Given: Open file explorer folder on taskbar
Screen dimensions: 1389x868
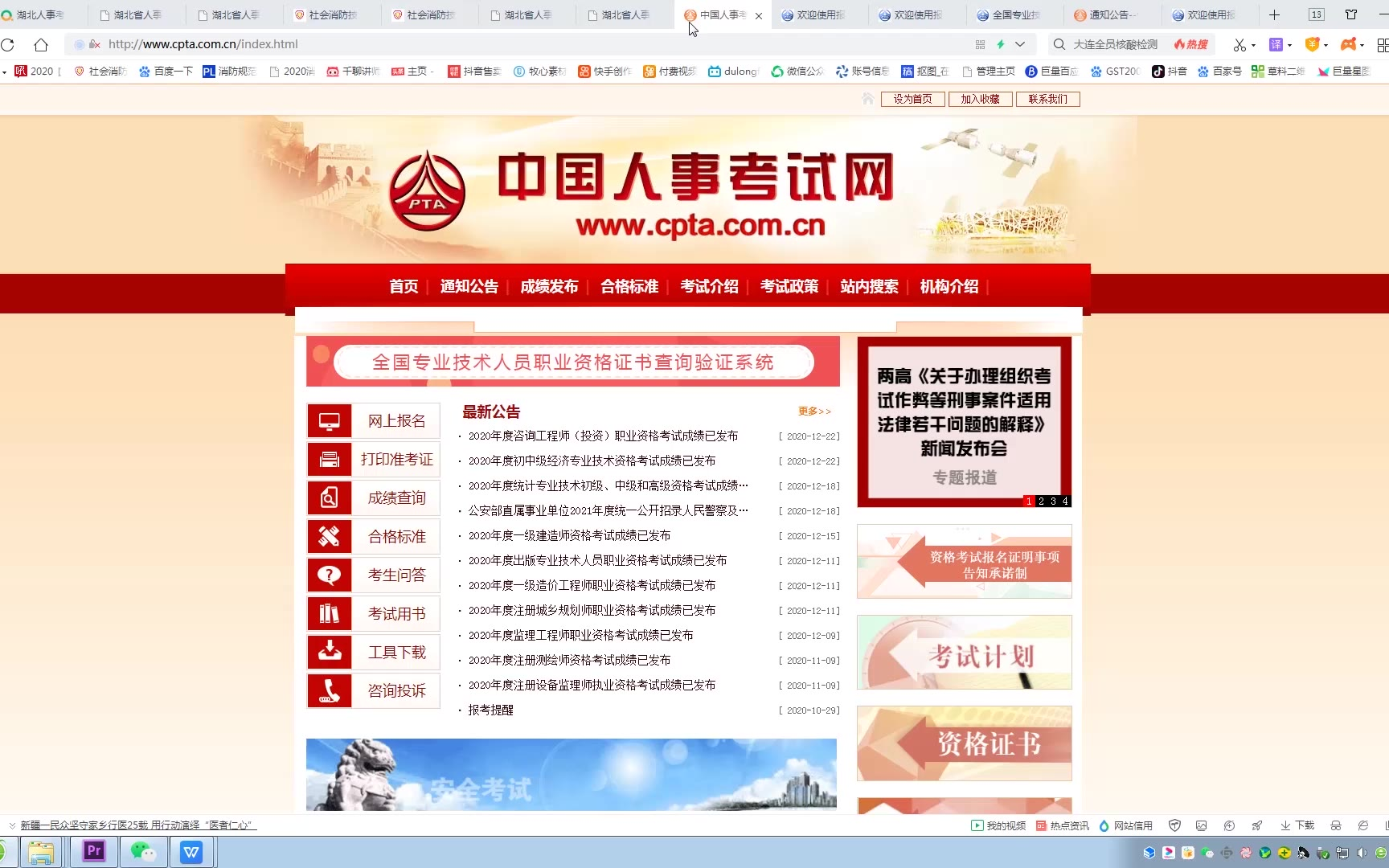Looking at the screenshot, I should coord(41,852).
